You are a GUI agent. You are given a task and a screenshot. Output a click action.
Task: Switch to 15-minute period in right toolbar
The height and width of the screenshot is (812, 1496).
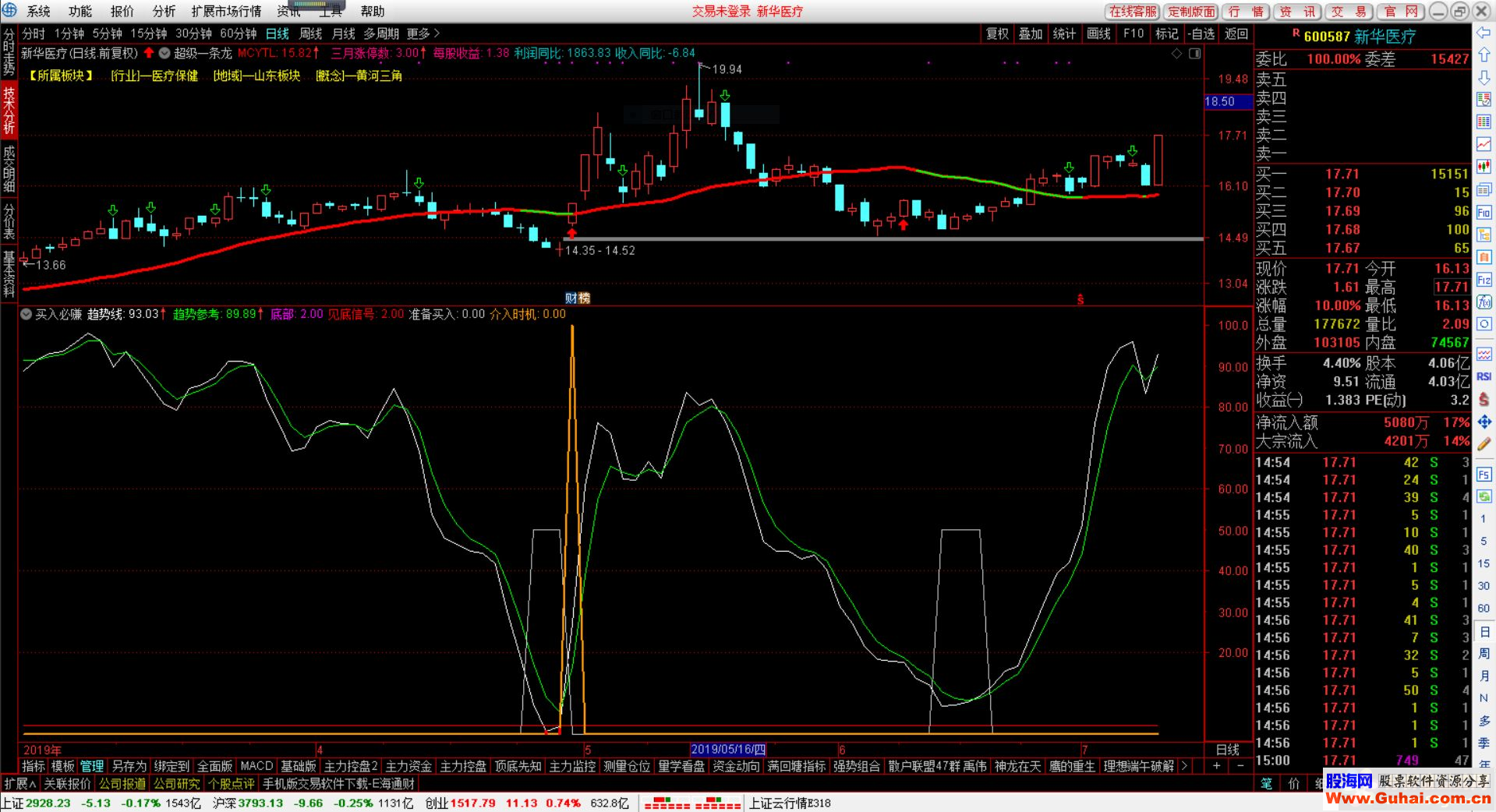1484,563
